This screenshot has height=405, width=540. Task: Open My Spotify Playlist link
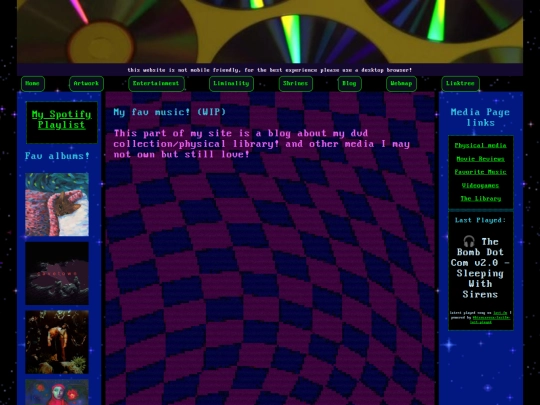coord(62,120)
